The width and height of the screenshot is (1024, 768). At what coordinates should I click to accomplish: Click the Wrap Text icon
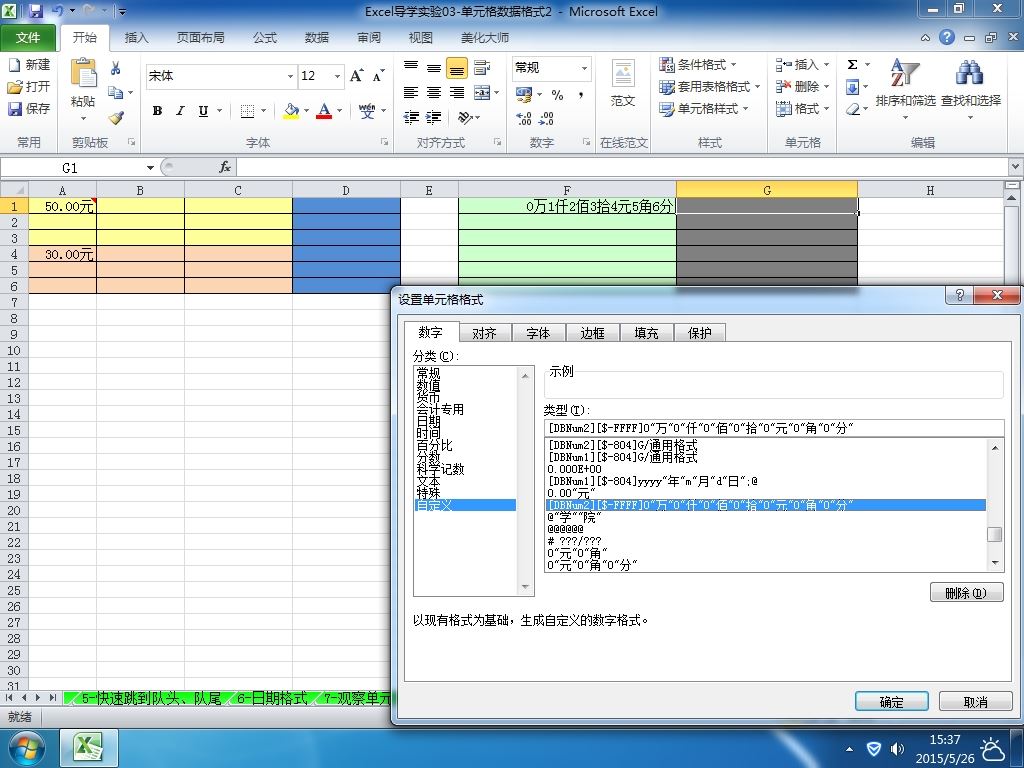pos(482,67)
